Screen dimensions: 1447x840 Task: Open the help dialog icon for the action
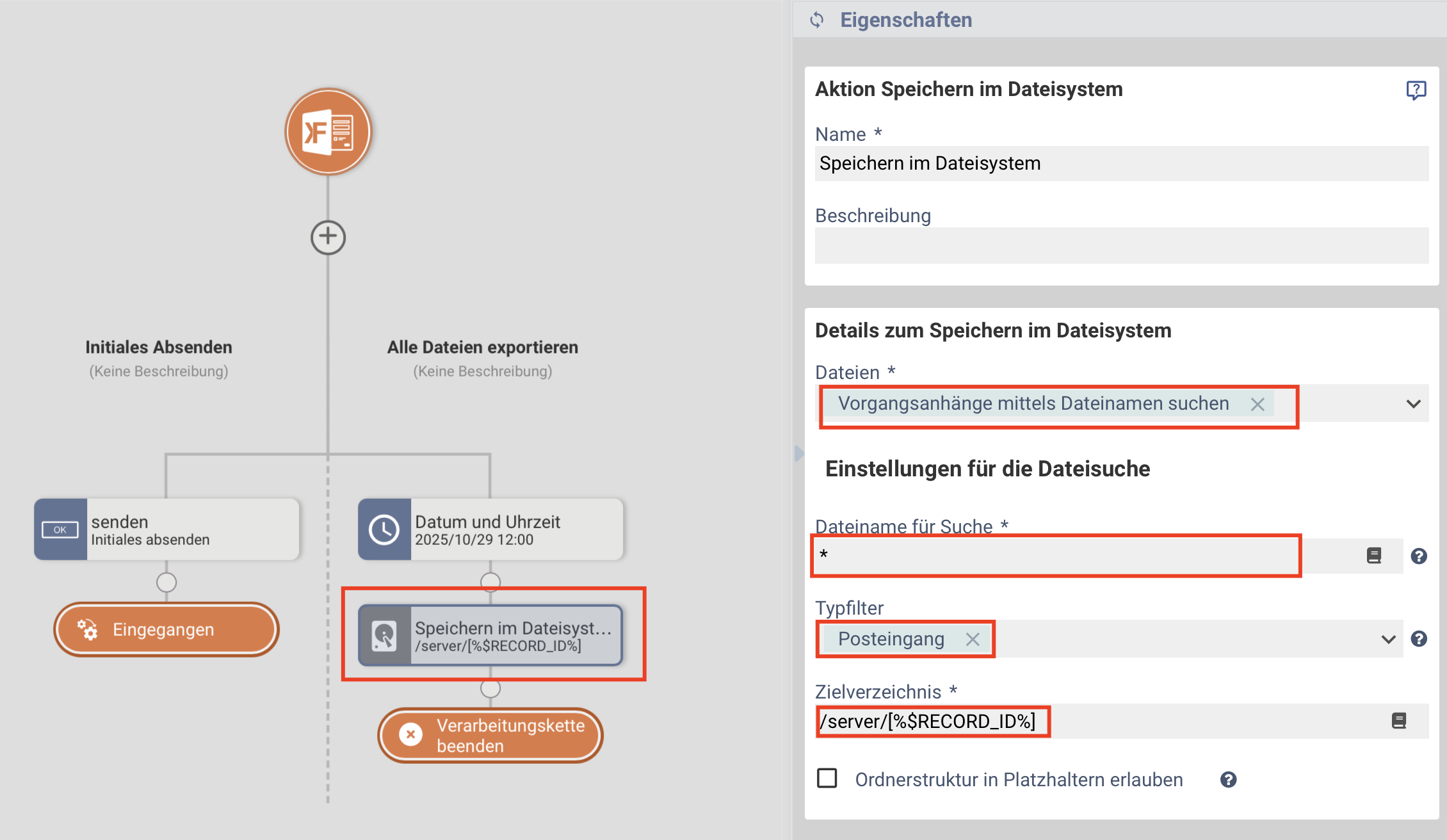[x=1416, y=90]
